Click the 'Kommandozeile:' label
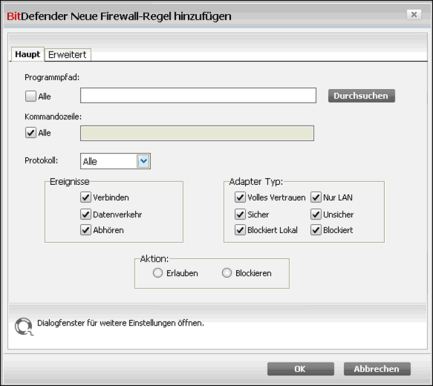Screen dimensions: 433x386 tap(53, 117)
